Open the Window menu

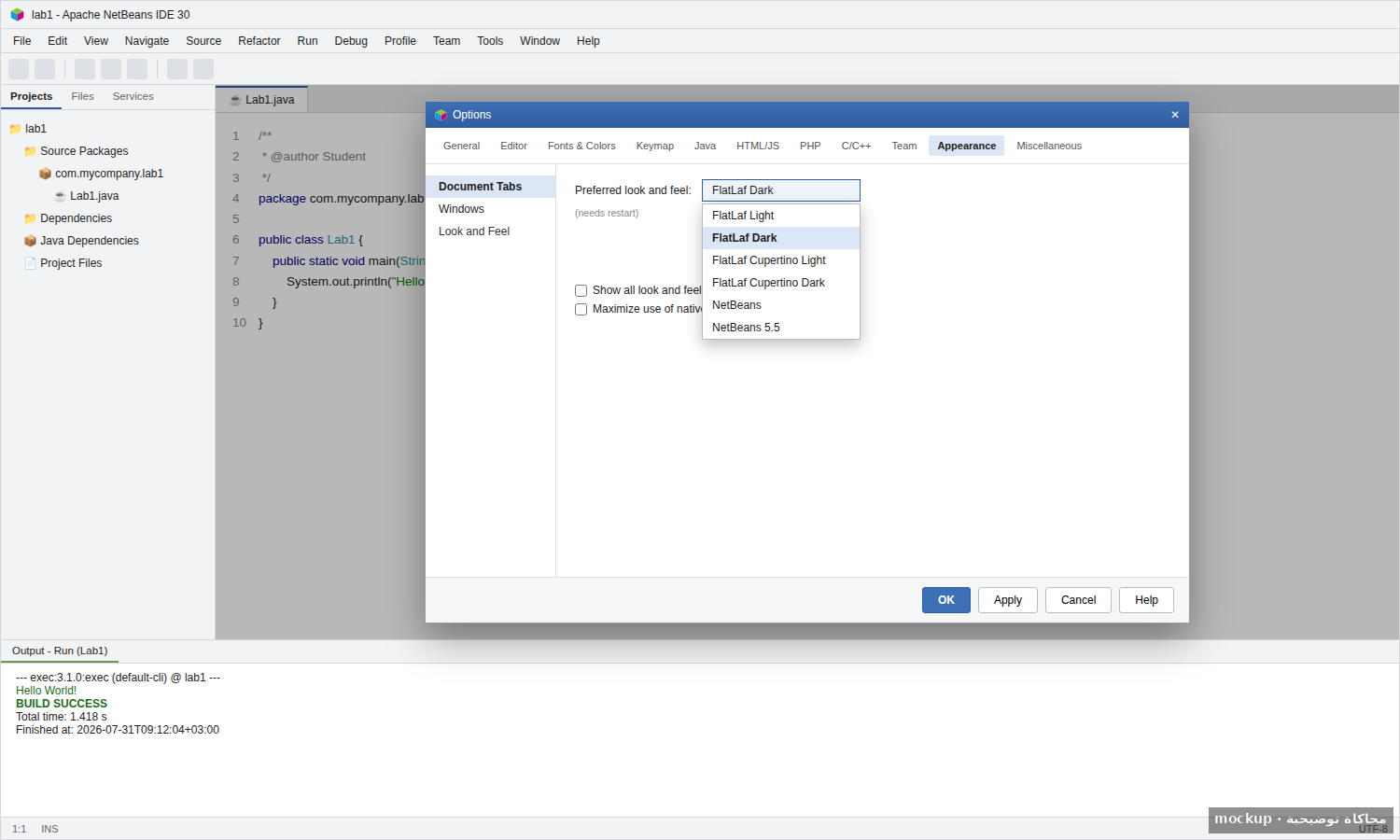pyautogui.click(x=539, y=41)
